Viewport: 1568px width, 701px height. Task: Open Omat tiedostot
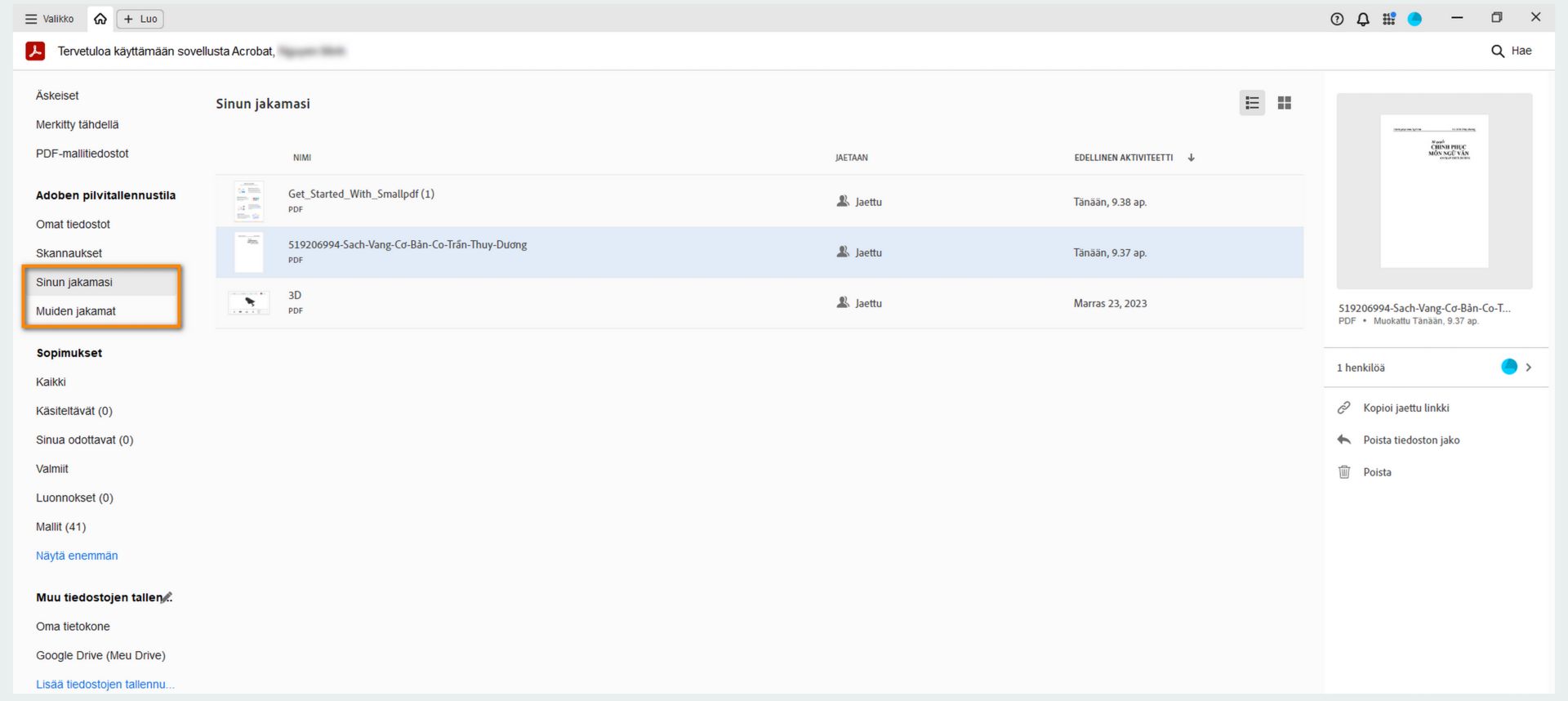73,224
